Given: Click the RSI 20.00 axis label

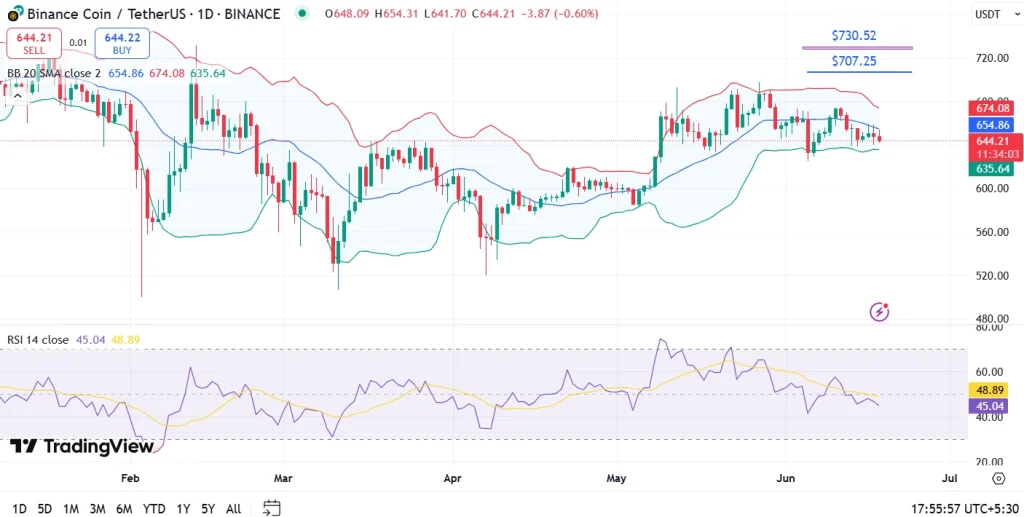Looking at the screenshot, I should coord(988,462).
